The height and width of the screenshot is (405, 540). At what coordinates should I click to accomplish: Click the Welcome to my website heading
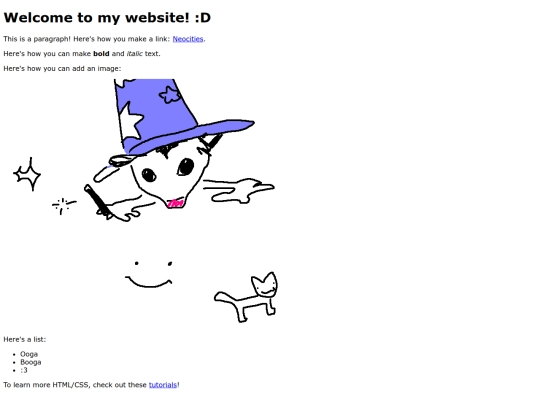click(x=107, y=18)
